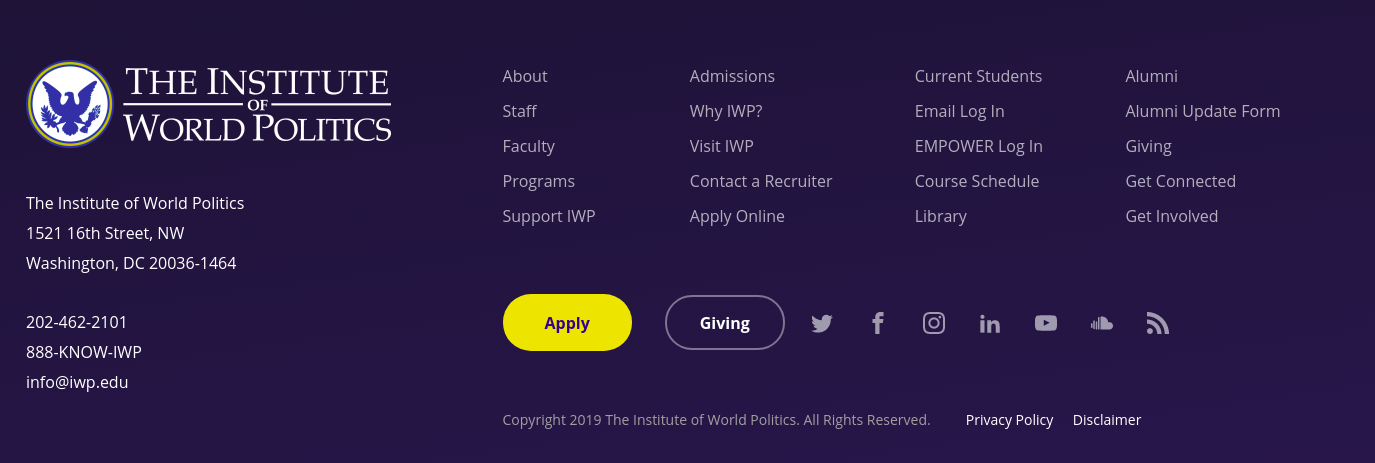Open the YouTube social icon
The width and height of the screenshot is (1375, 463).
pos(1046,323)
